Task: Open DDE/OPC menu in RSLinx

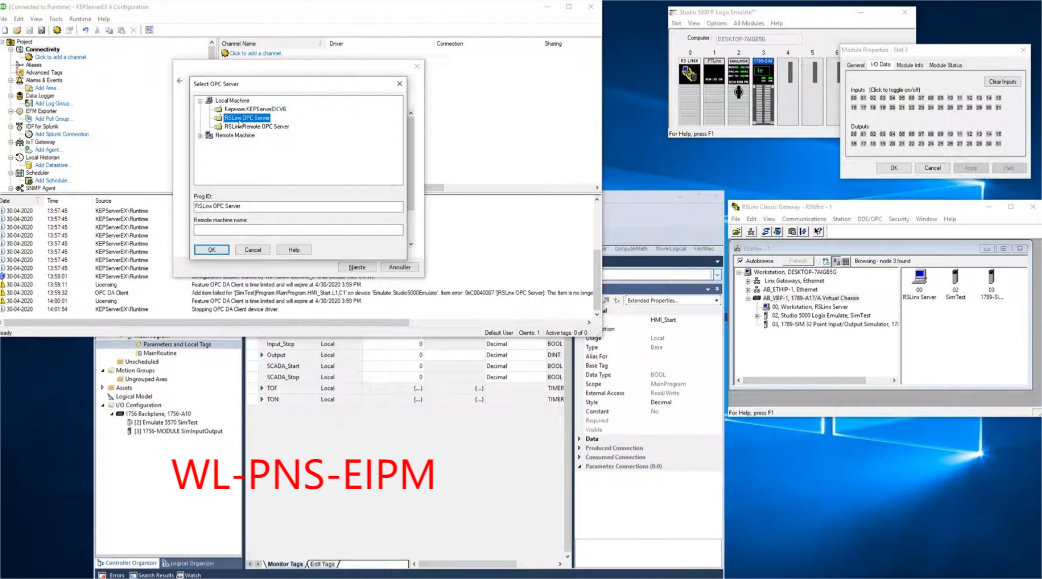Action: pos(869,219)
